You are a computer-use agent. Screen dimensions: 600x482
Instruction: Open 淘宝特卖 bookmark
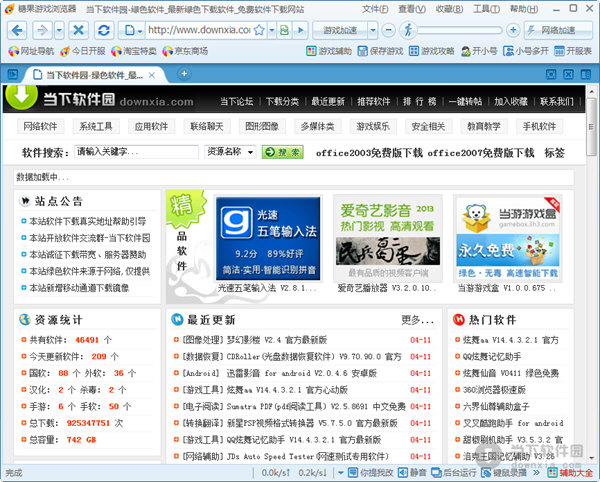134,51
